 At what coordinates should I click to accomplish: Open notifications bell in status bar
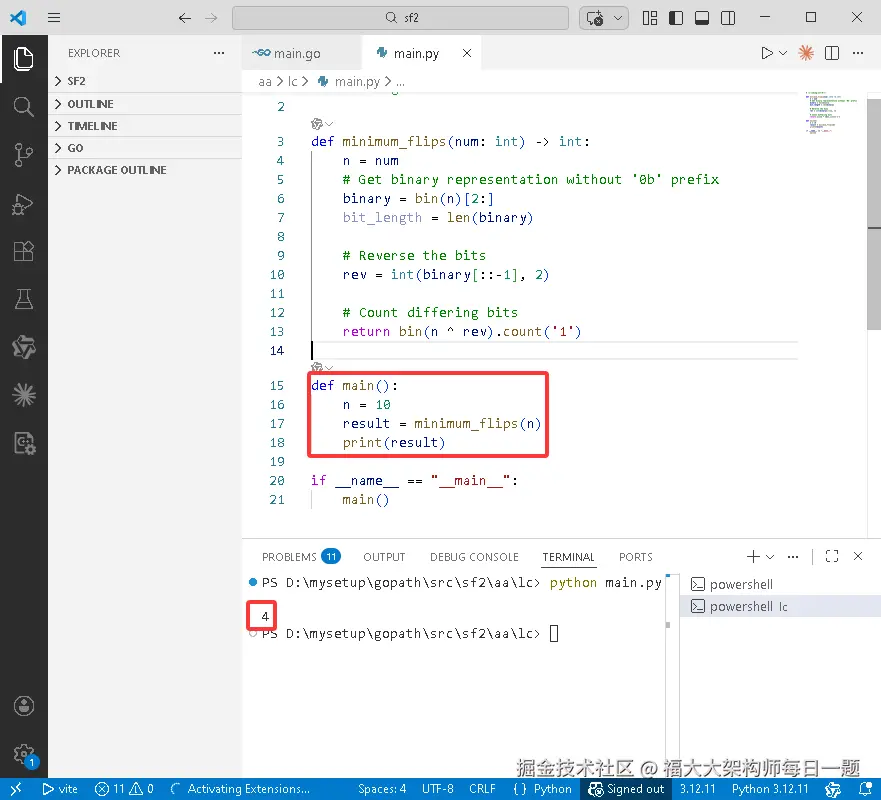tap(866, 789)
